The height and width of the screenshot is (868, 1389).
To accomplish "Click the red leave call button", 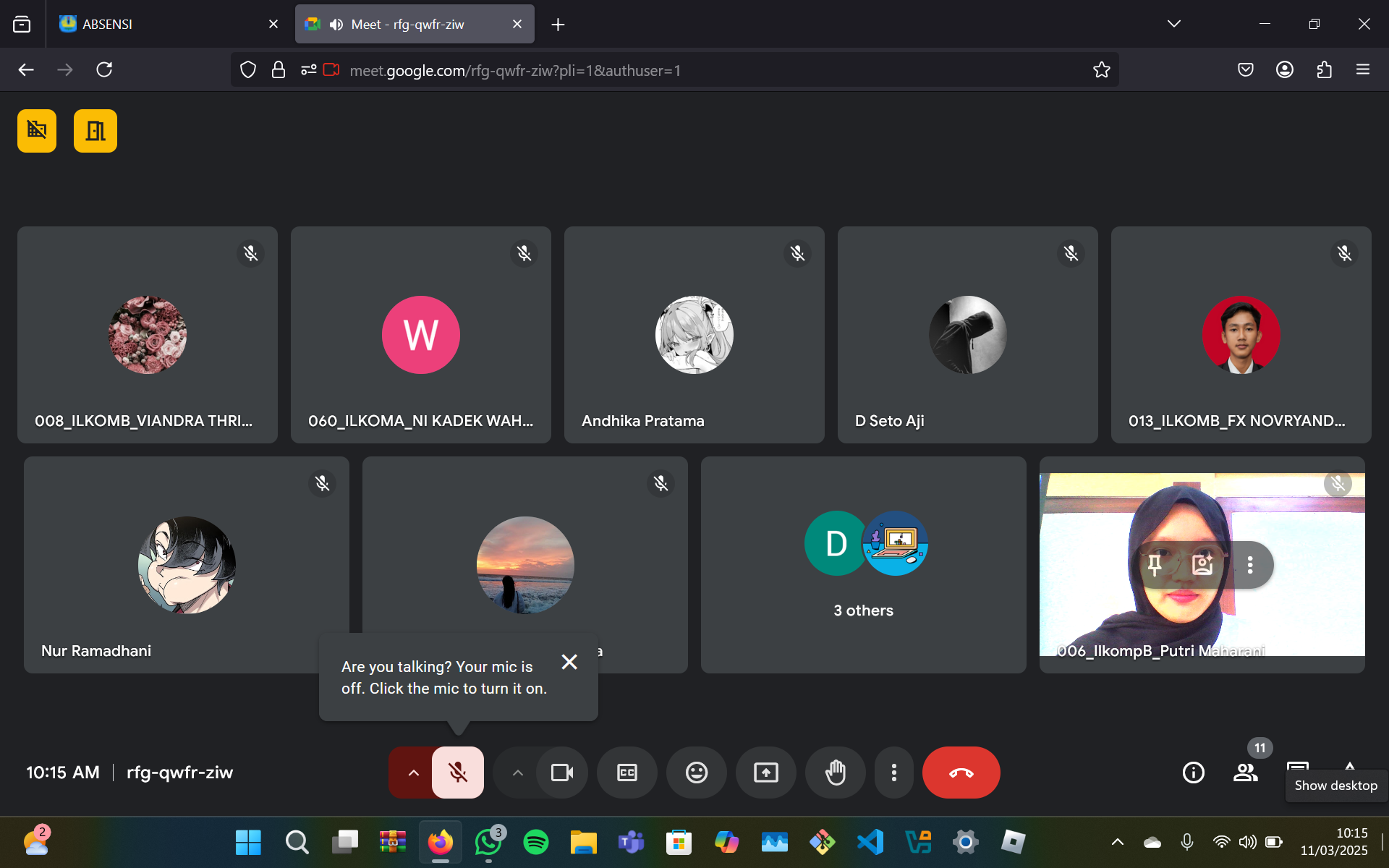I will point(961,773).
